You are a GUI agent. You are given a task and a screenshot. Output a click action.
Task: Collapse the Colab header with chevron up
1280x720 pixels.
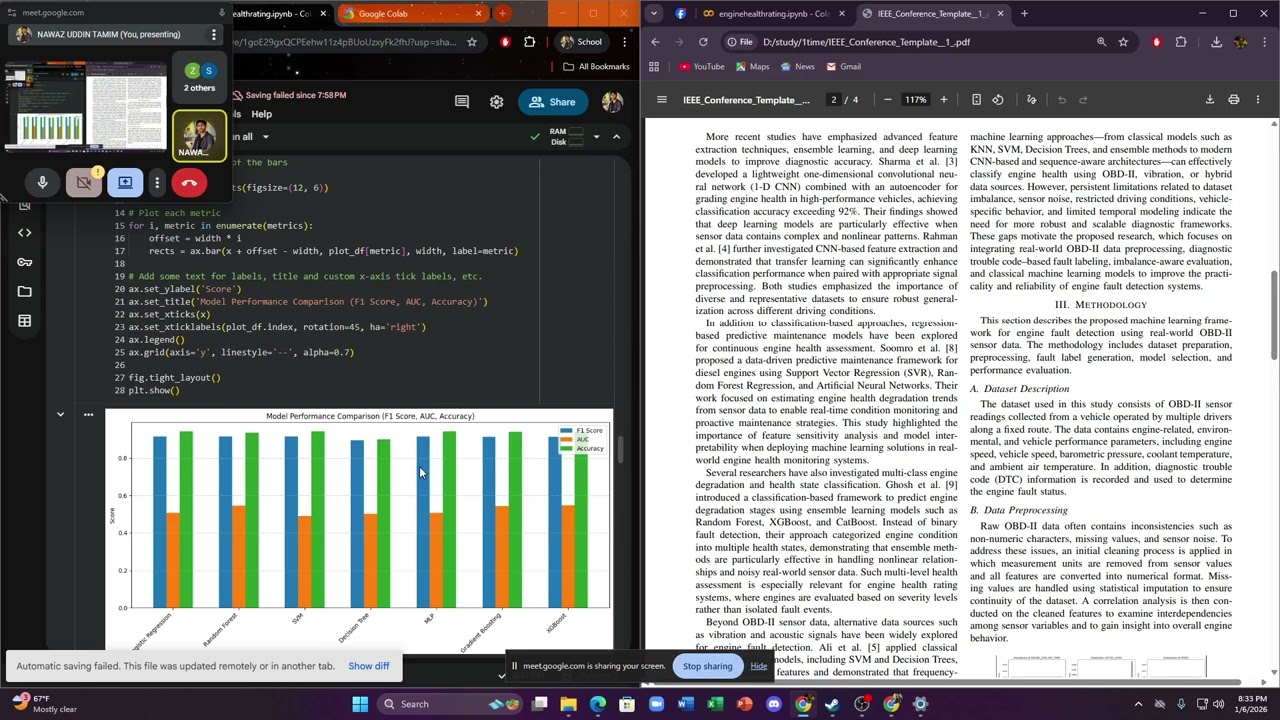pyautogui.click(x=616, y=137)
